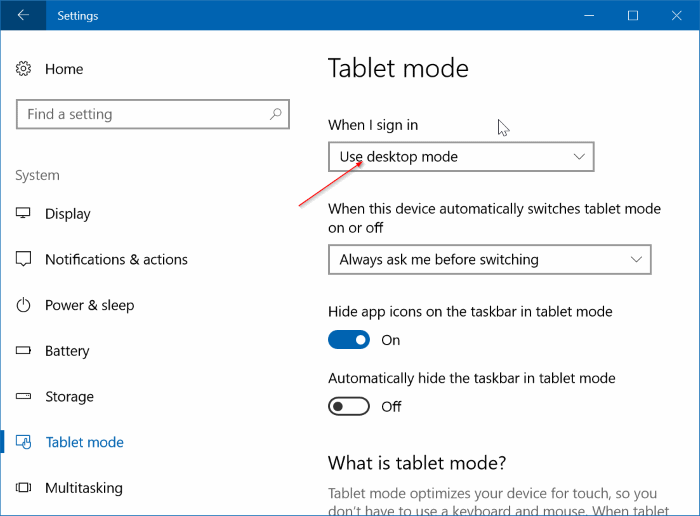Screen dimensions: 700x516
Task: Click the Tablet mode page heading
Action: pos(398,68)
